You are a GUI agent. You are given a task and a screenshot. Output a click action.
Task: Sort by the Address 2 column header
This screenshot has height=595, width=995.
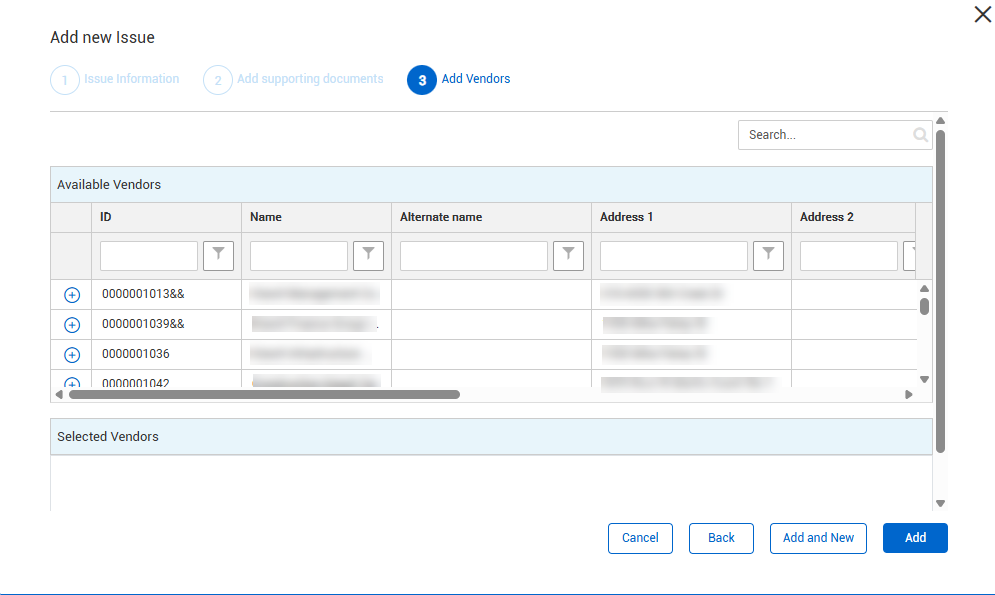point(827,217)
